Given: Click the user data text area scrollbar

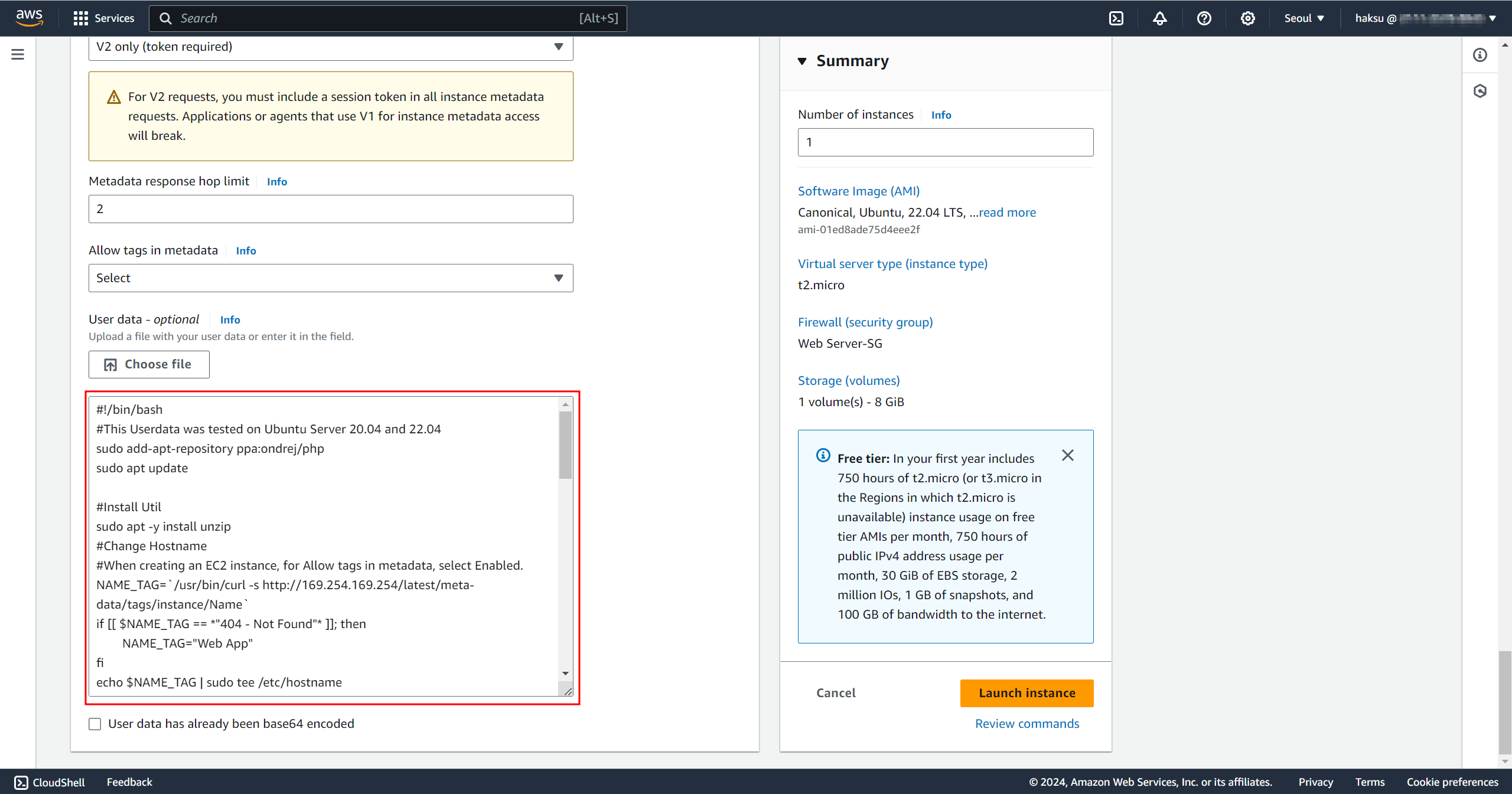Looking at the screenshot, I should point(565,446).
